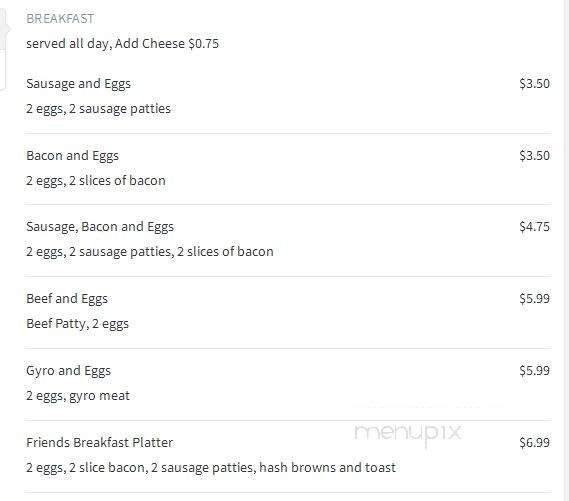Click the '2 eggs, gyro meat' description
Screen dimensions: 569x501
point(78,396)
